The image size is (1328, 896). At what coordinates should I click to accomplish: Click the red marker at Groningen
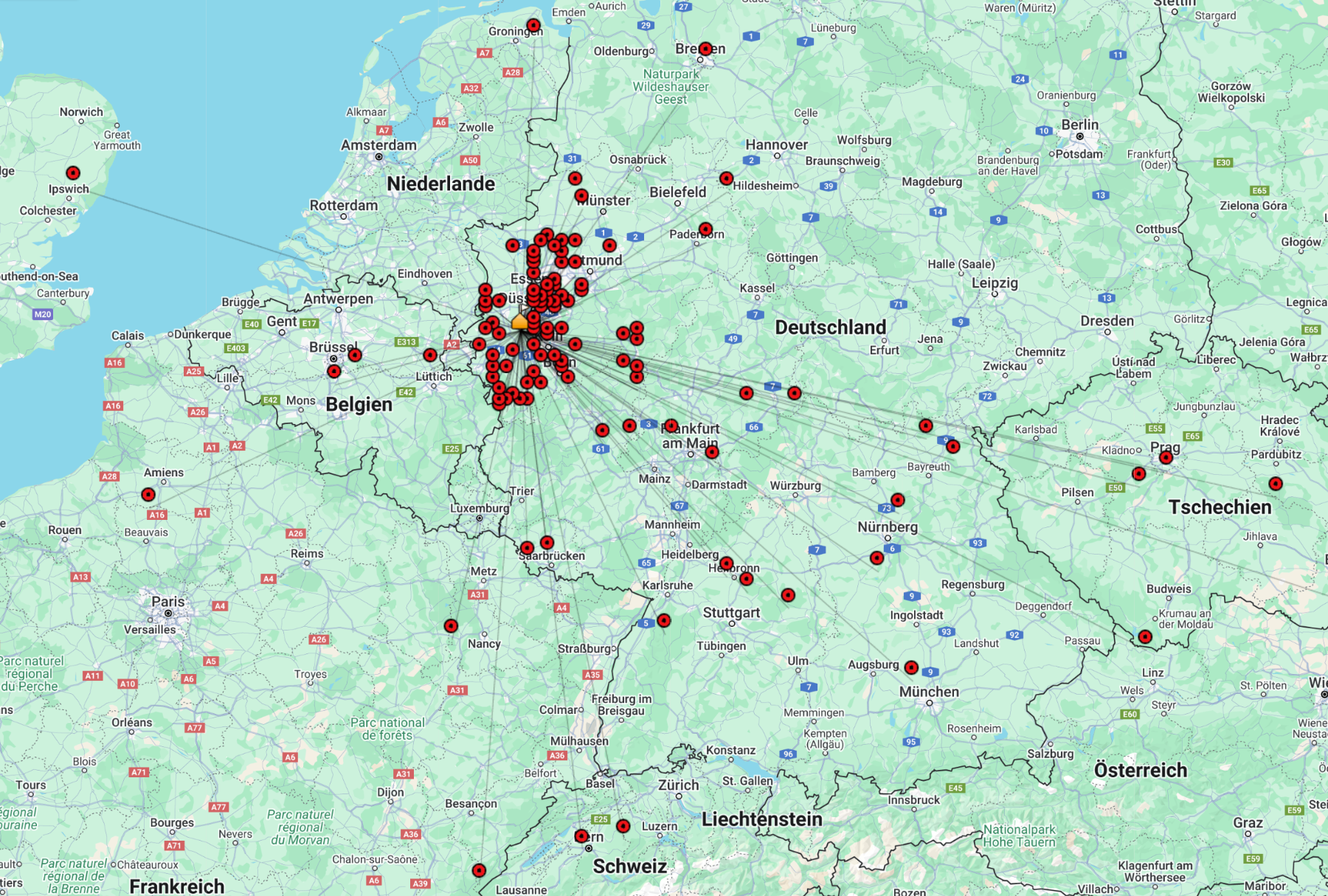coord(533,26)
